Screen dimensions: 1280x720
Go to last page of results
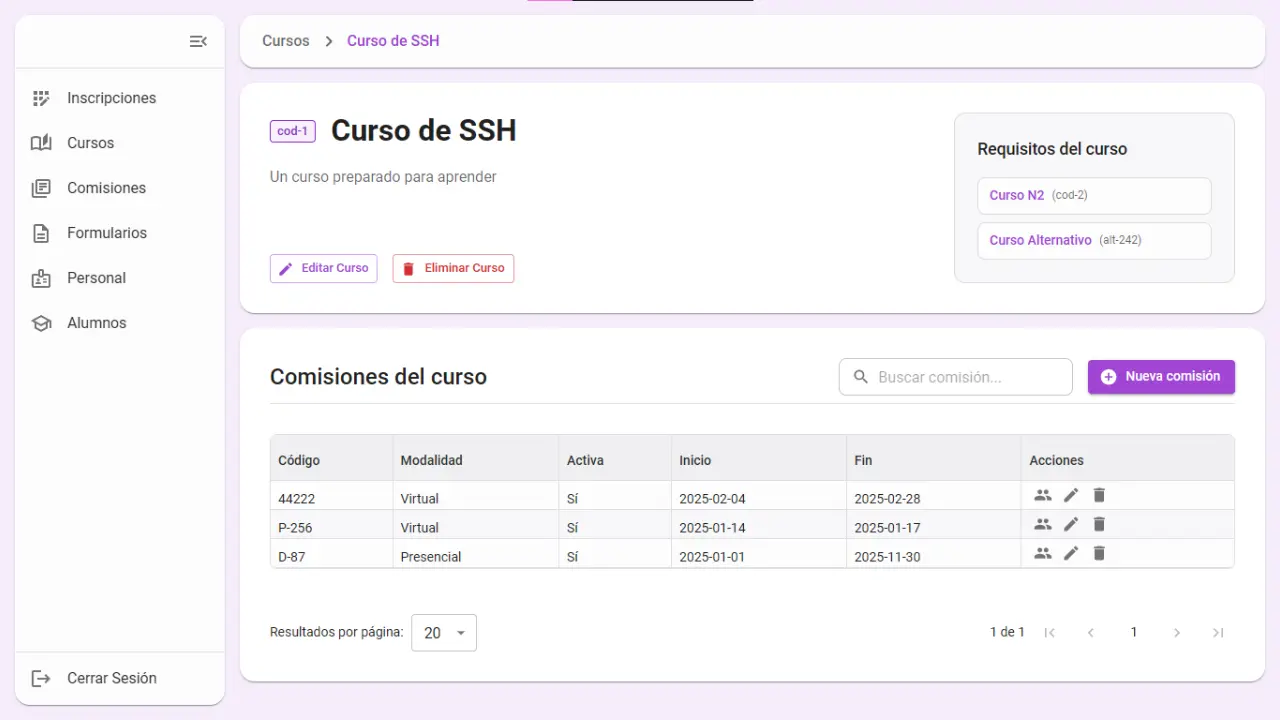pyautogui.click(x=1218, y=632)
